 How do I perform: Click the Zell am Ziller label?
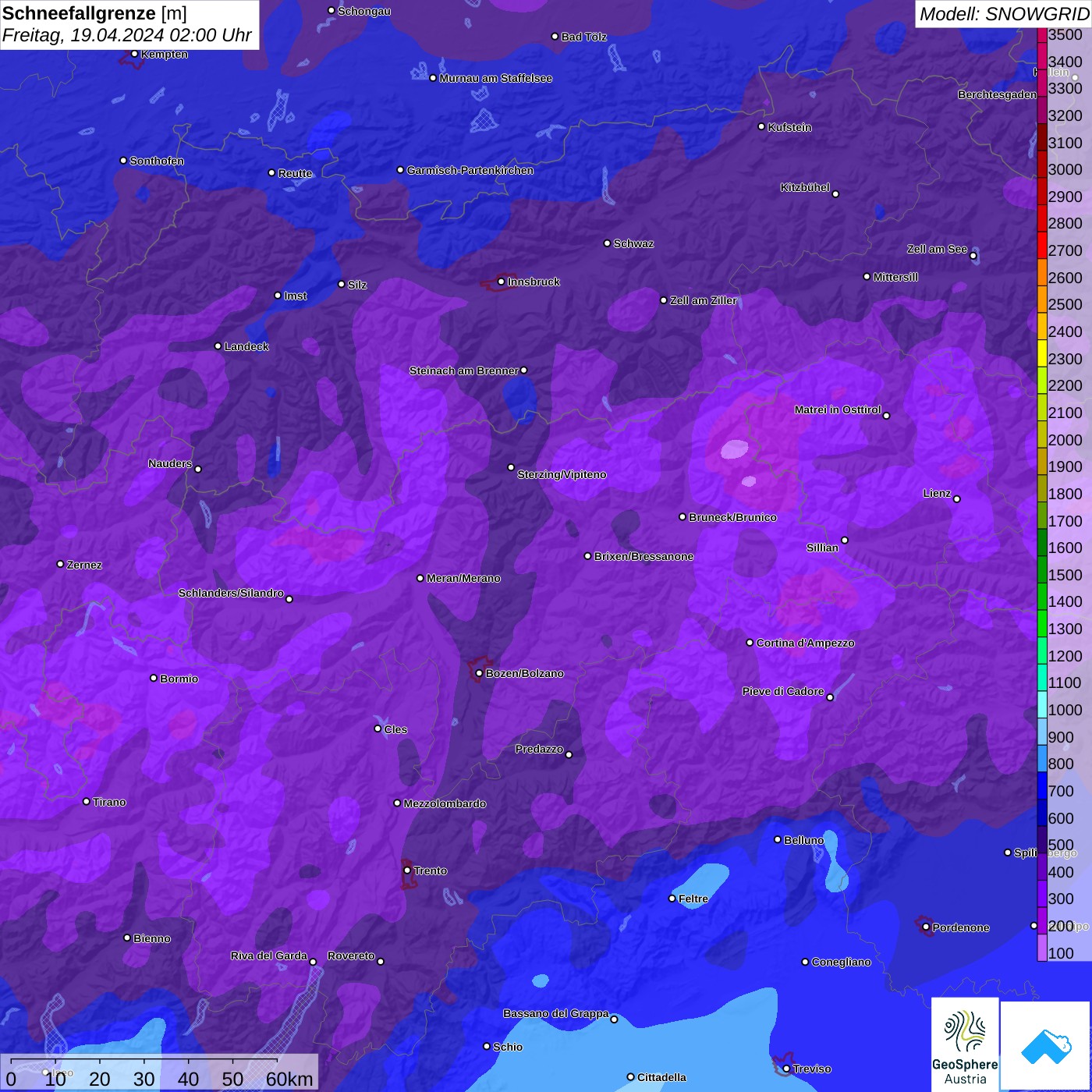tap(704, 300)
